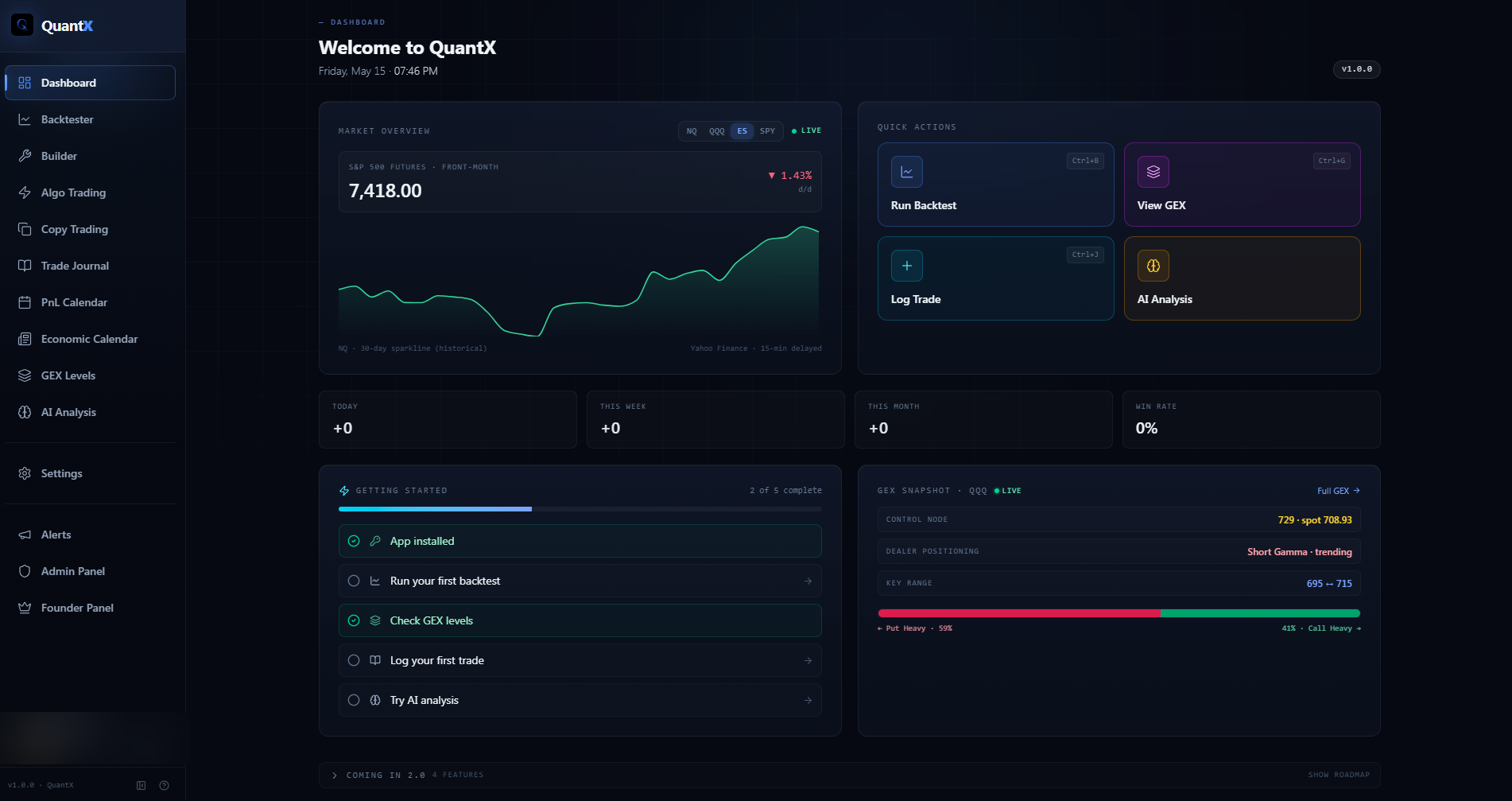Click the Market Overview LIVE indicator
This screenshot has width=1512, height=801.
click(806, 130)
